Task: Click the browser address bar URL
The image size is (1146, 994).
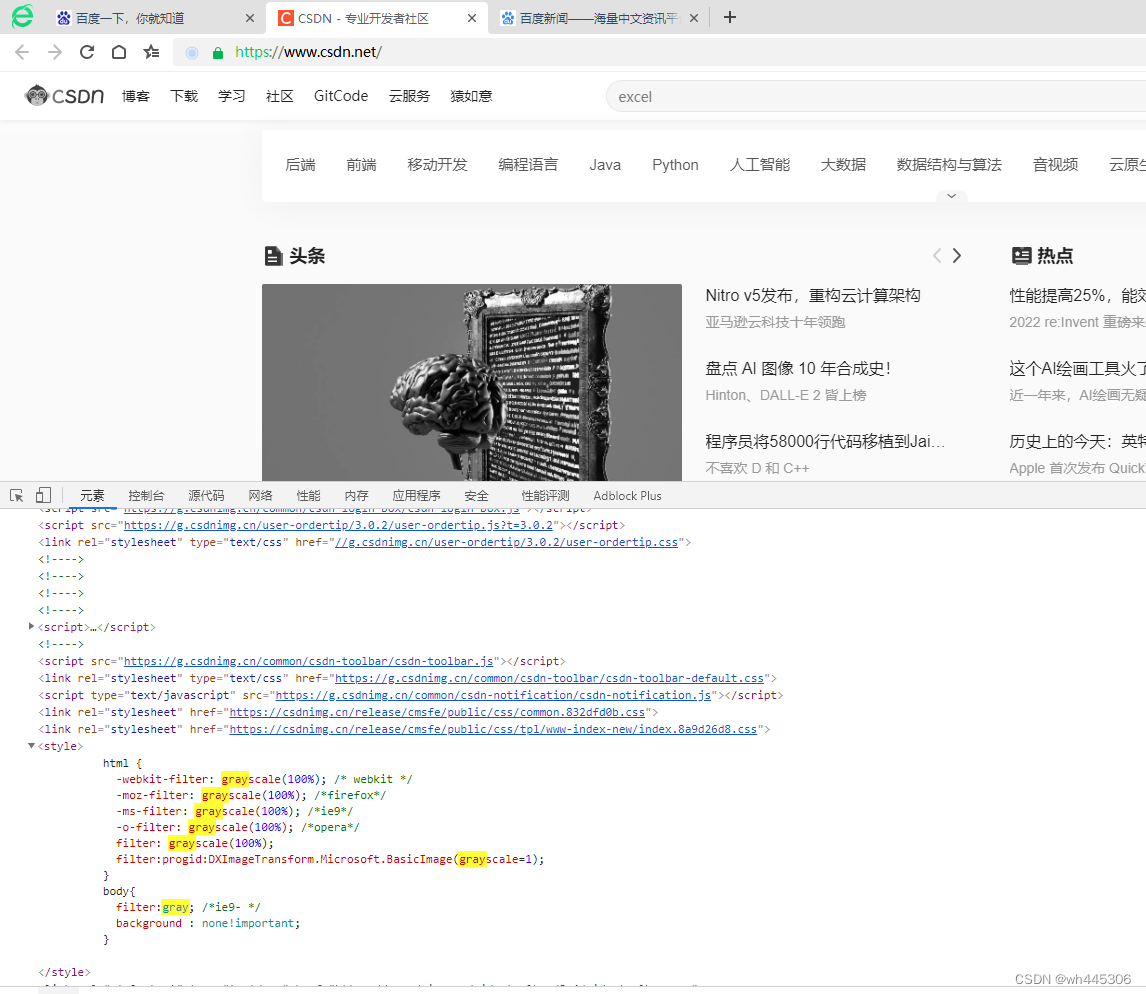Action: 308,52
